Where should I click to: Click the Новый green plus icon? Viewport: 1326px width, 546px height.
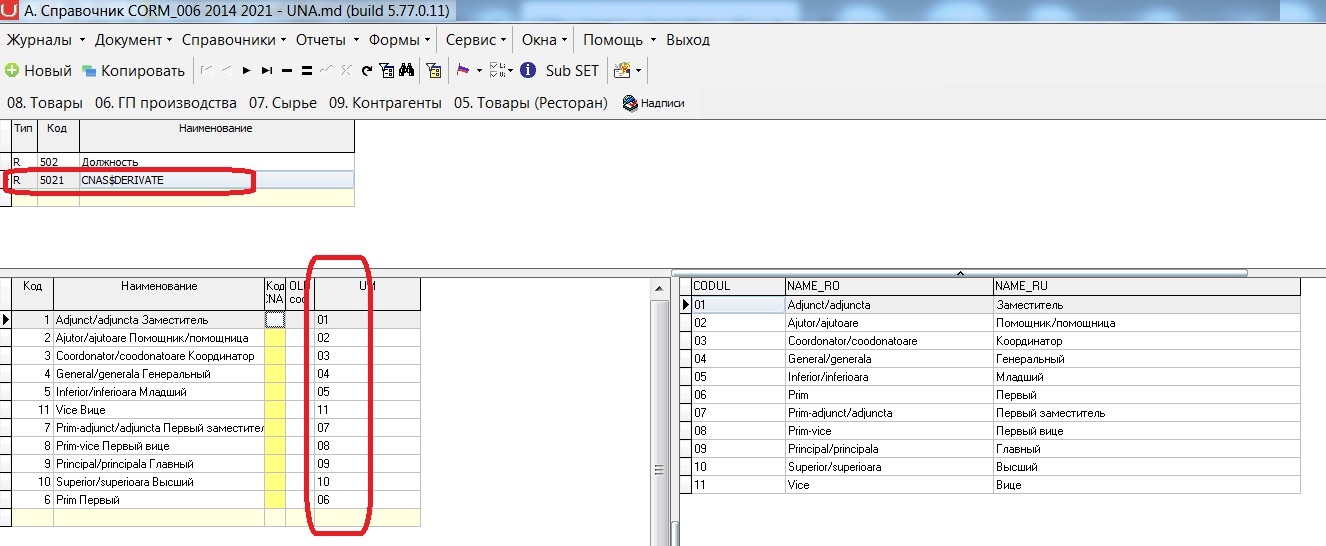[12, 71]
